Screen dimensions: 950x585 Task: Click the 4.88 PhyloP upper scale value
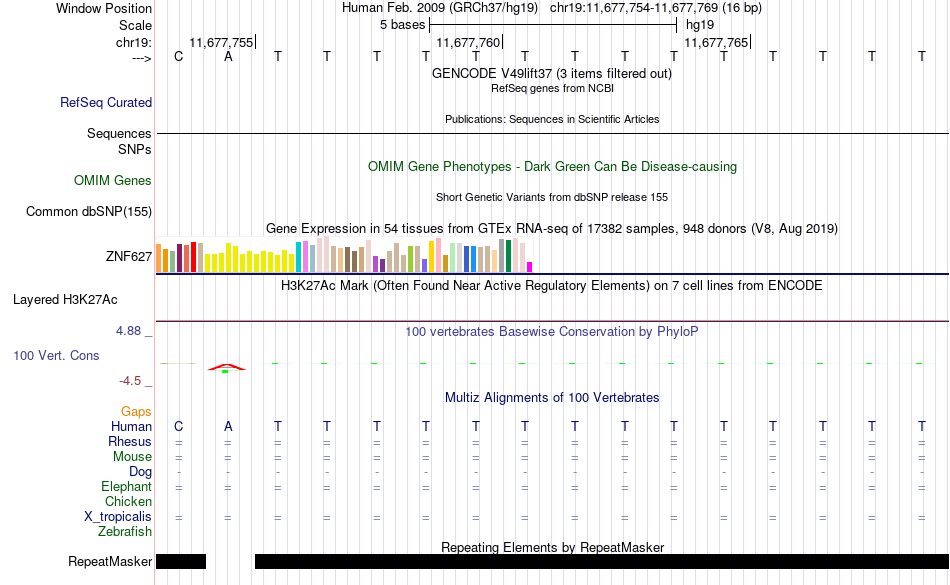pyautogui.click(x=128, y=331)
